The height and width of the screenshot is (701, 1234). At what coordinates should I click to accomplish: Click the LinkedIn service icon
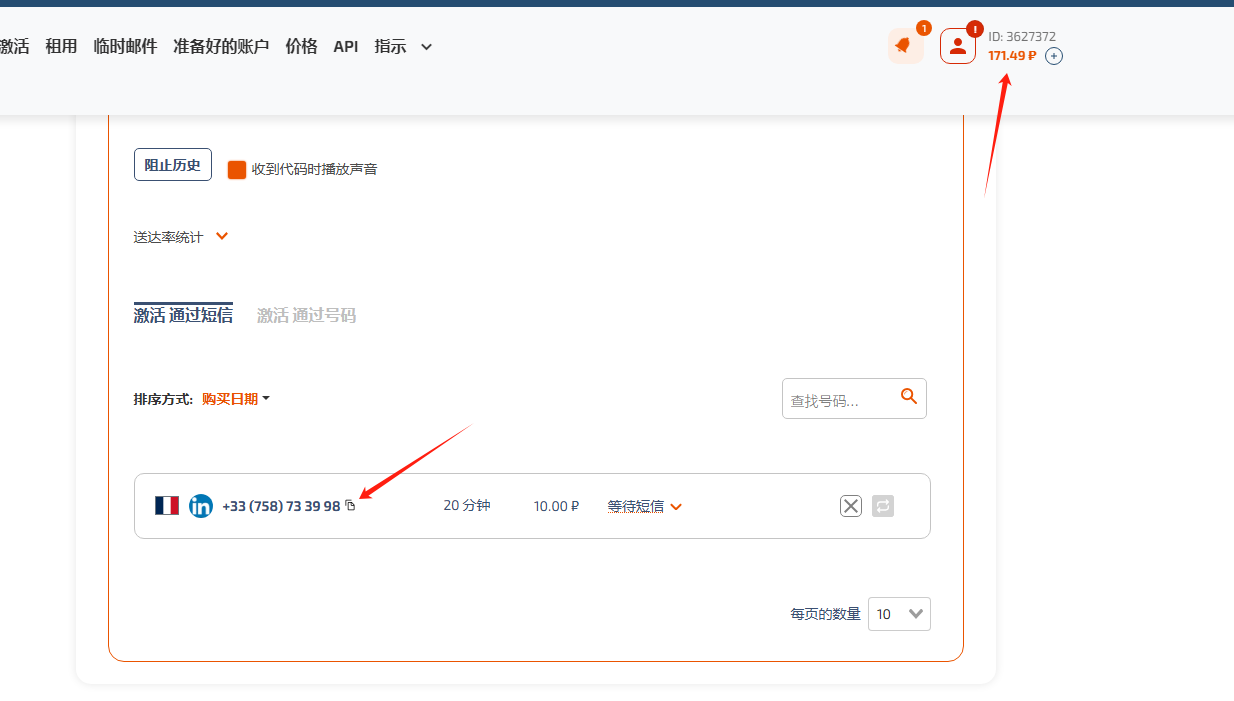(x=200, y=506)
